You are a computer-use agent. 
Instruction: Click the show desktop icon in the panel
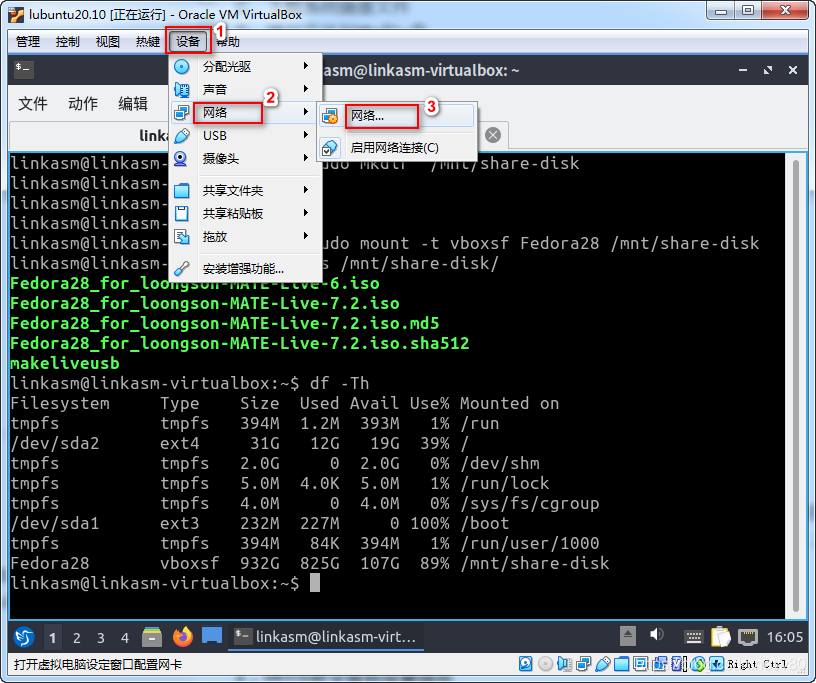click(212, 636)
